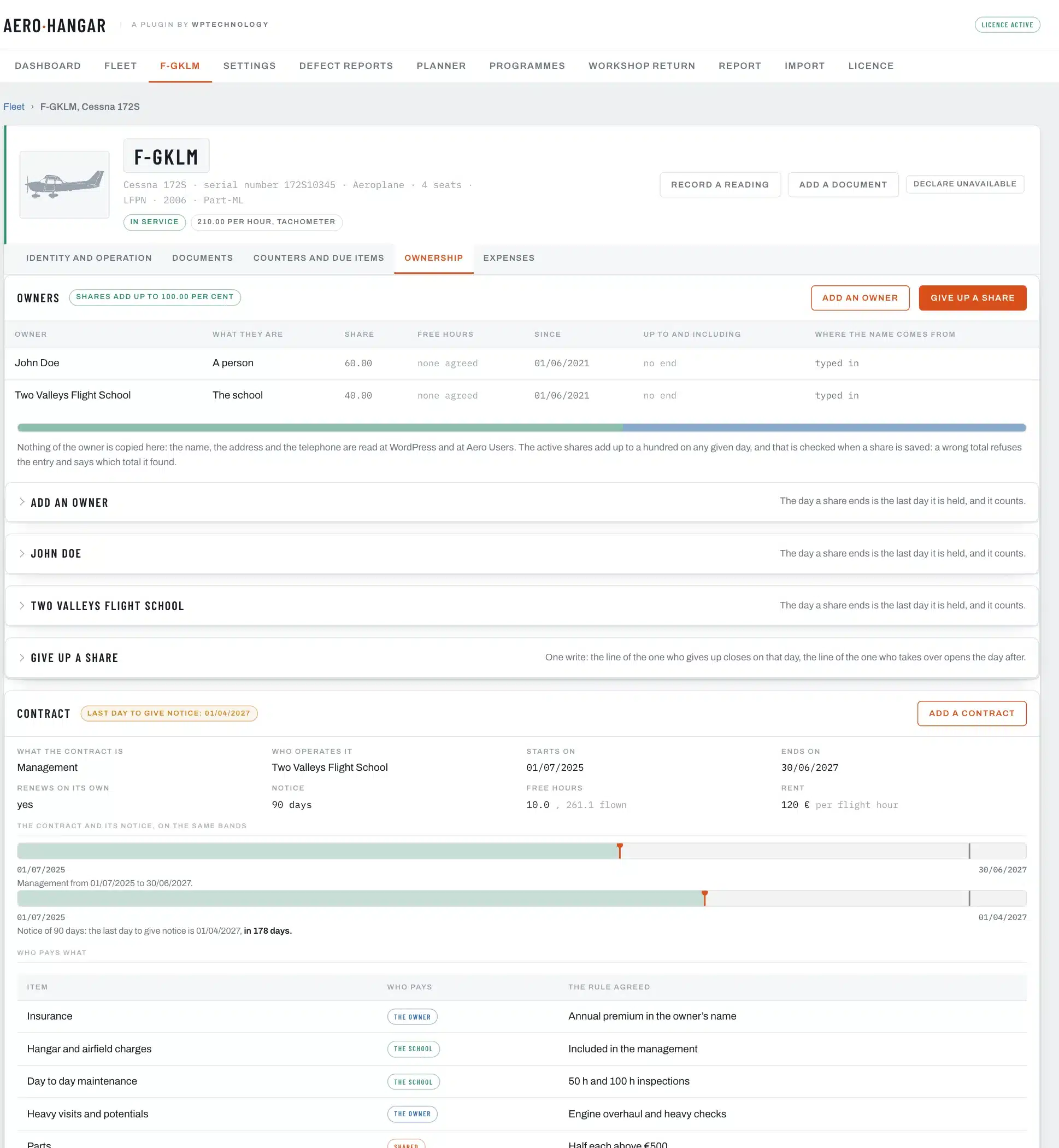Click Declare Unavailable button

pos(964,184)
